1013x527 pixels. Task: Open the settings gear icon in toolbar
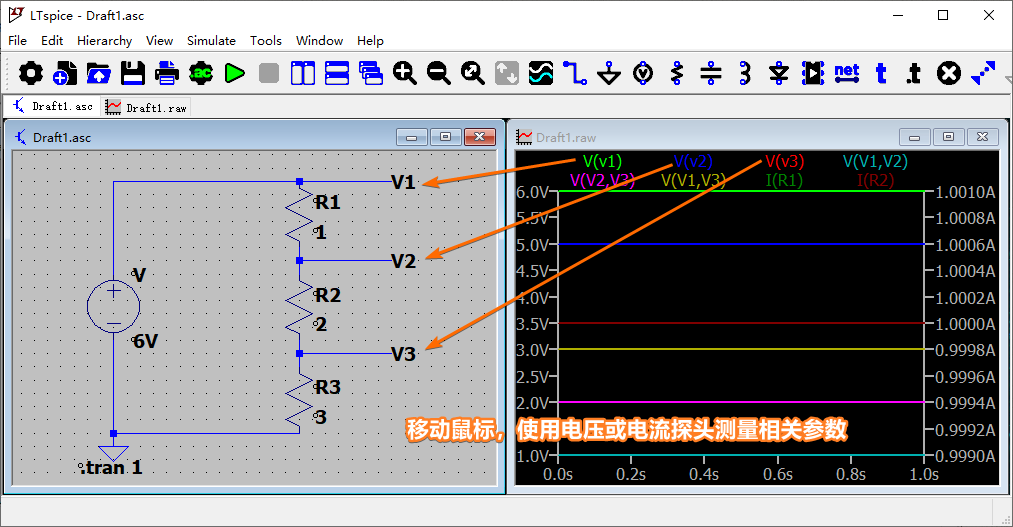(x=31, y=73)
